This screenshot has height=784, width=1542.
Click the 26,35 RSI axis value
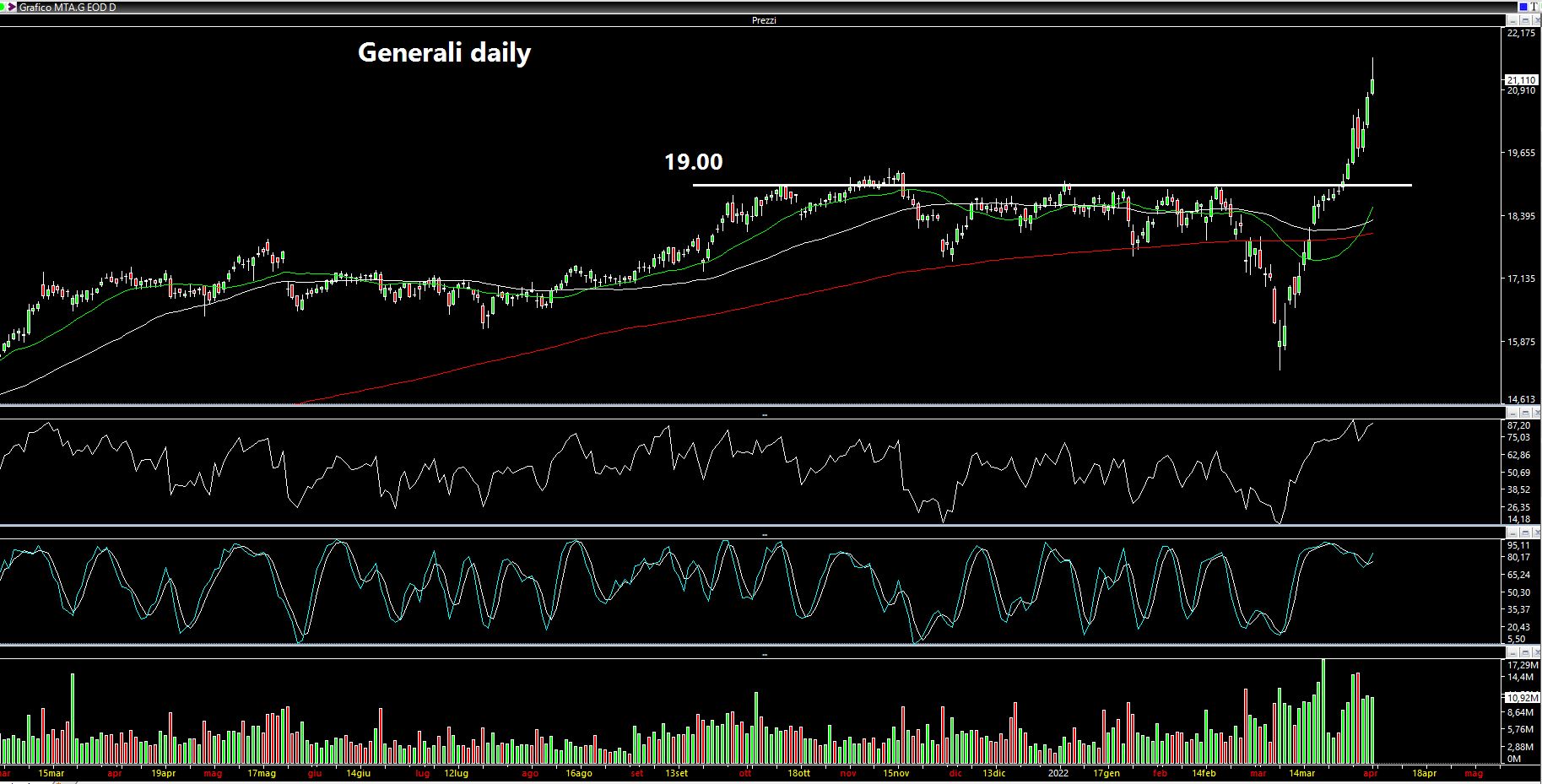click(x=1519, y=507)
